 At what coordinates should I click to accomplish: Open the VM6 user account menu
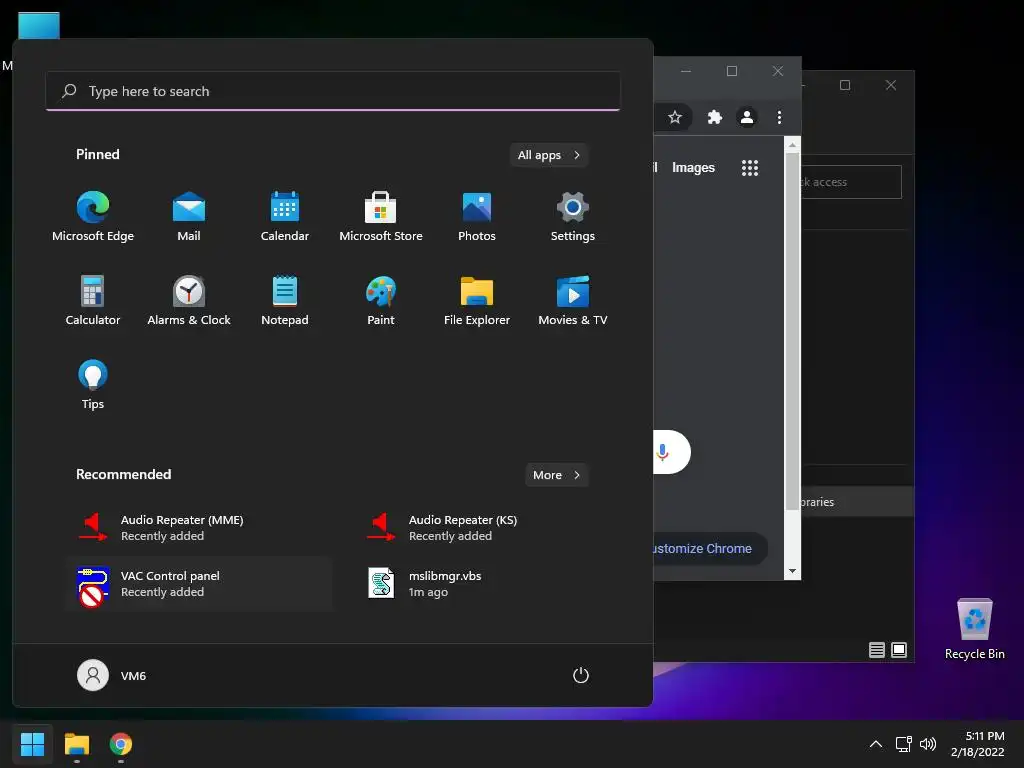pos(112,675)
